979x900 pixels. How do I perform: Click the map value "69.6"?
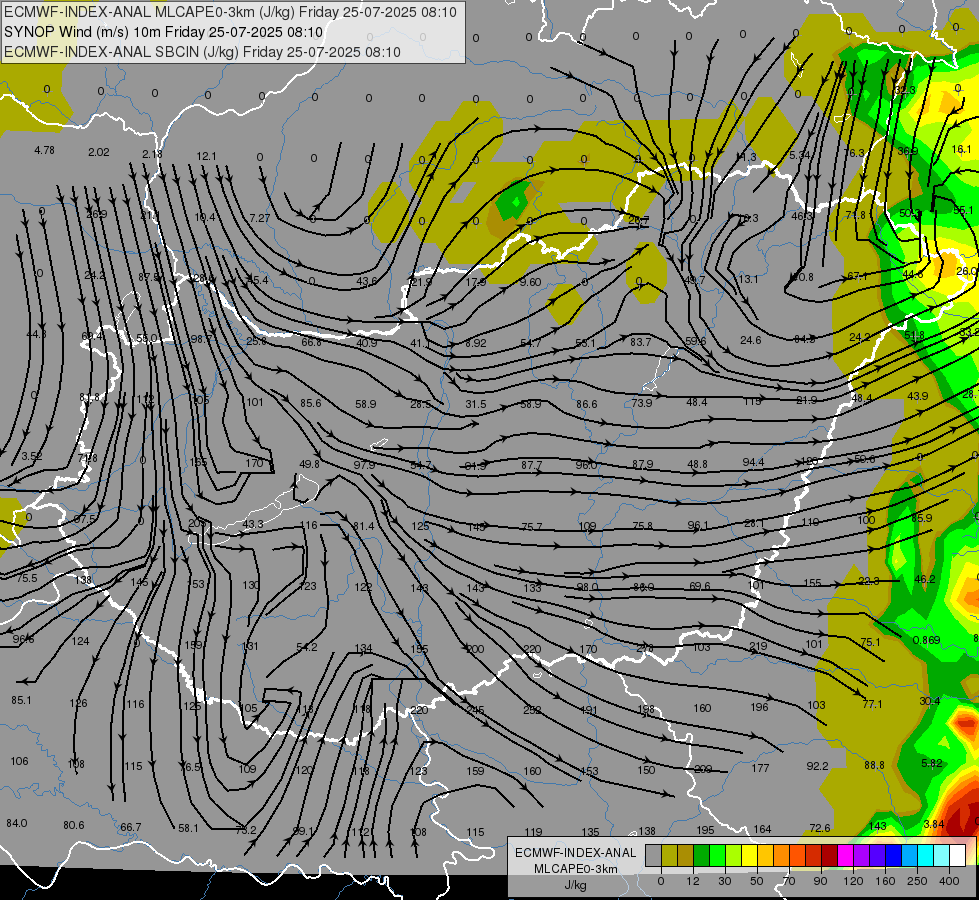[699, 586]
